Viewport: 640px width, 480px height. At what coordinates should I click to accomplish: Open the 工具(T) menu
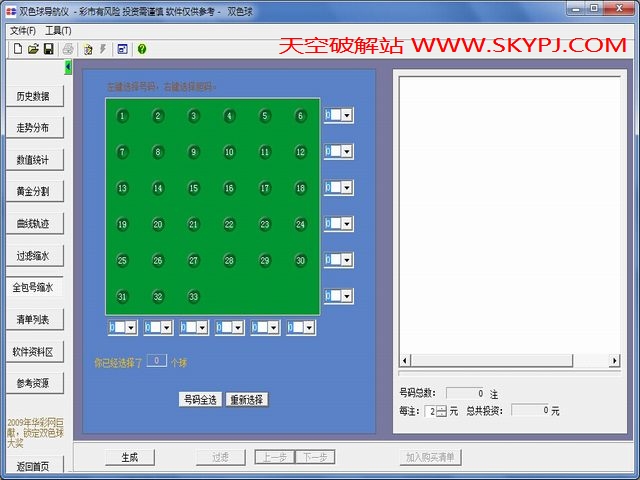58,31
